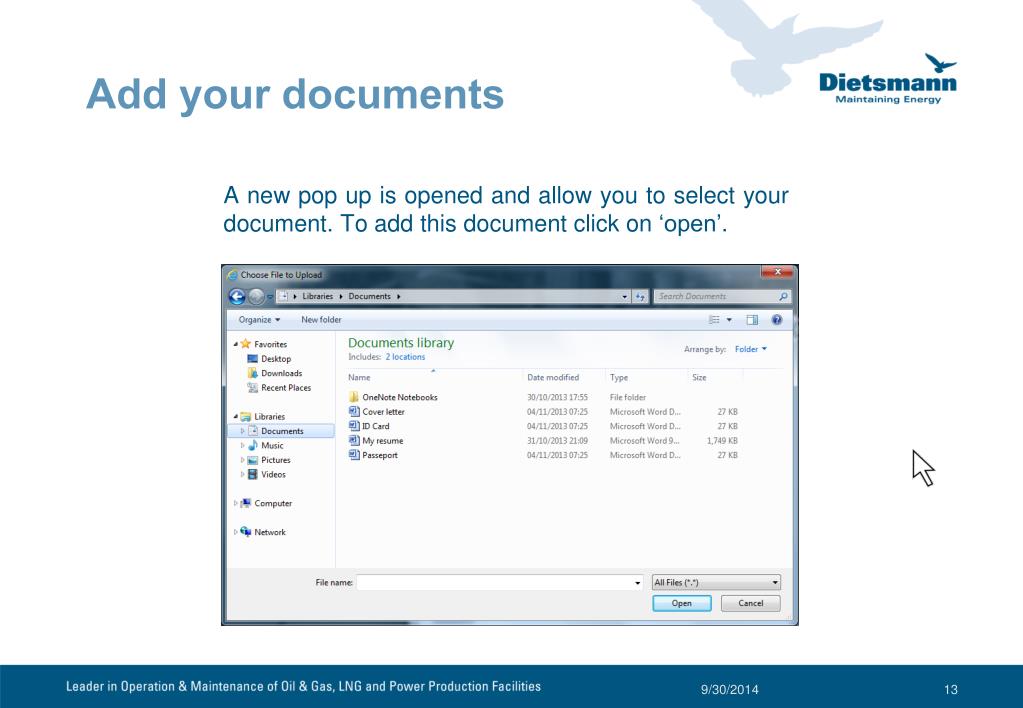Screen dimensions: 1023x708
Task: Open the 2 locations link
Action: pyautogui.click(x=405, y=357)
